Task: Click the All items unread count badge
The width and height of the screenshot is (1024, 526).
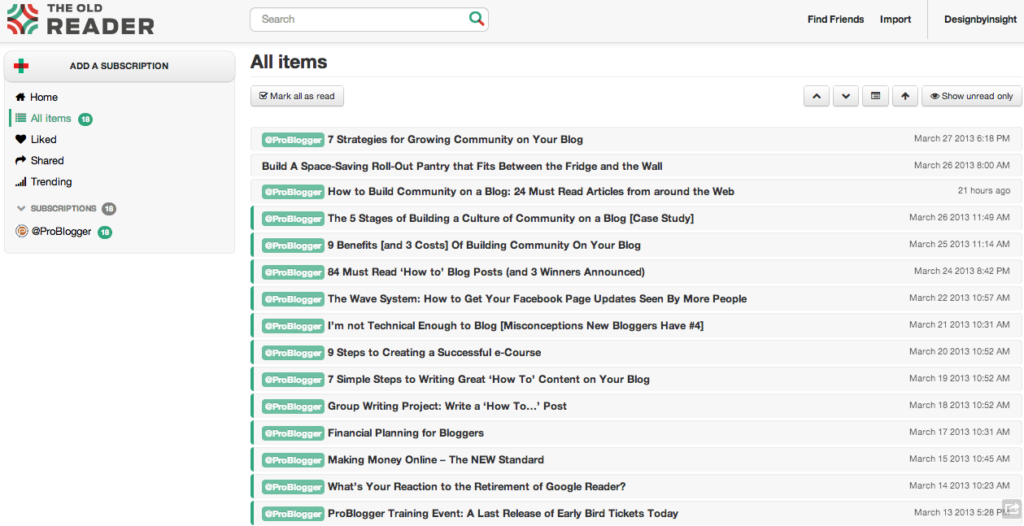Action: (x=86, y=119)
